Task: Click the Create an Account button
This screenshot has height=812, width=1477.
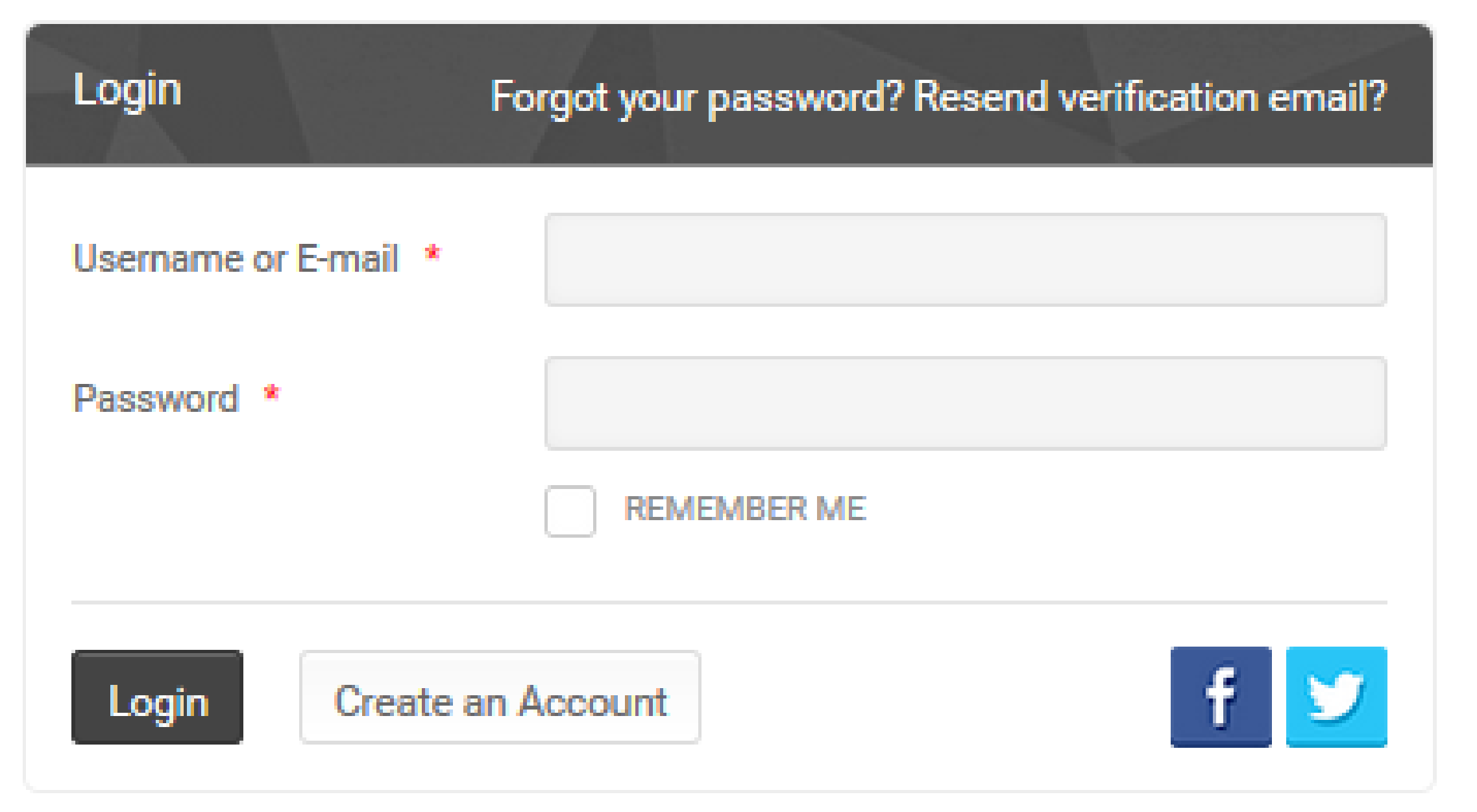Action: [500, 697]
